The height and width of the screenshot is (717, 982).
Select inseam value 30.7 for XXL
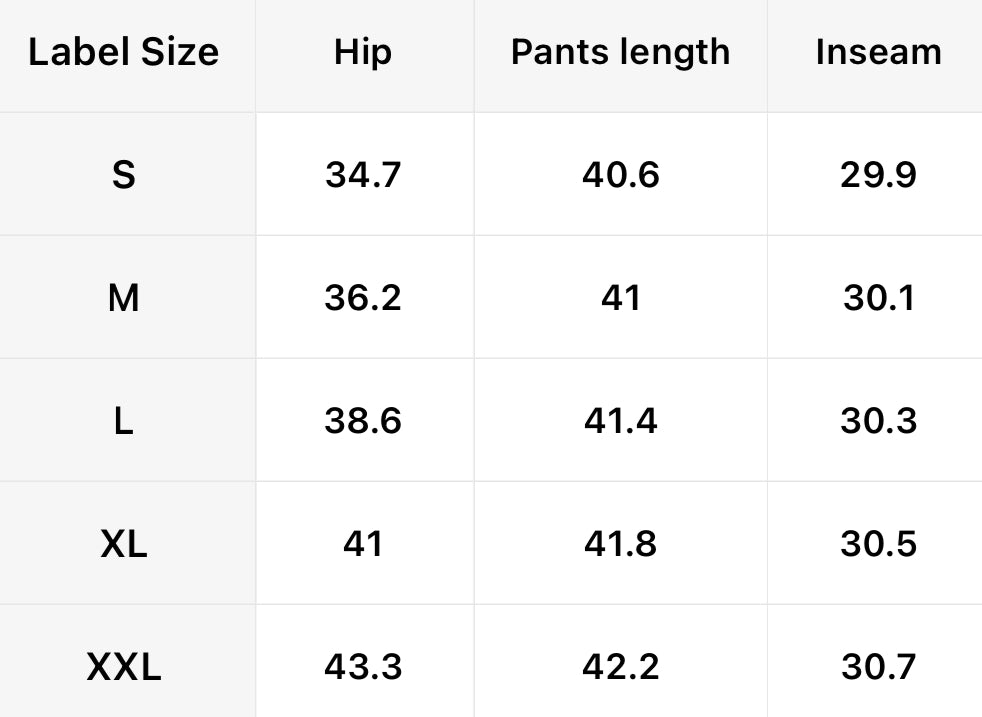click(x=878, y=667)
